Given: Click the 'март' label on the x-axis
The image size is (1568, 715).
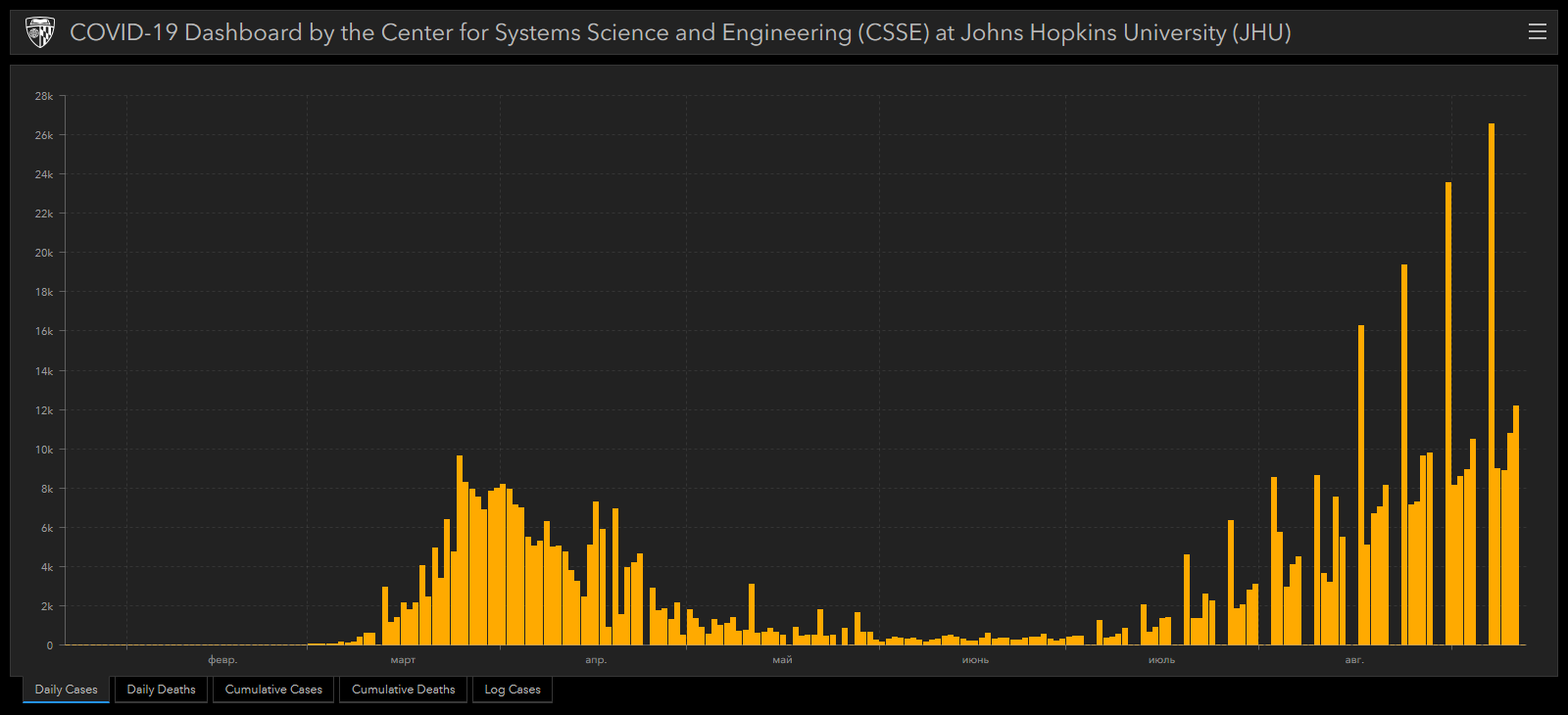Looking at the screenshot, I should [x=403, y=660].
